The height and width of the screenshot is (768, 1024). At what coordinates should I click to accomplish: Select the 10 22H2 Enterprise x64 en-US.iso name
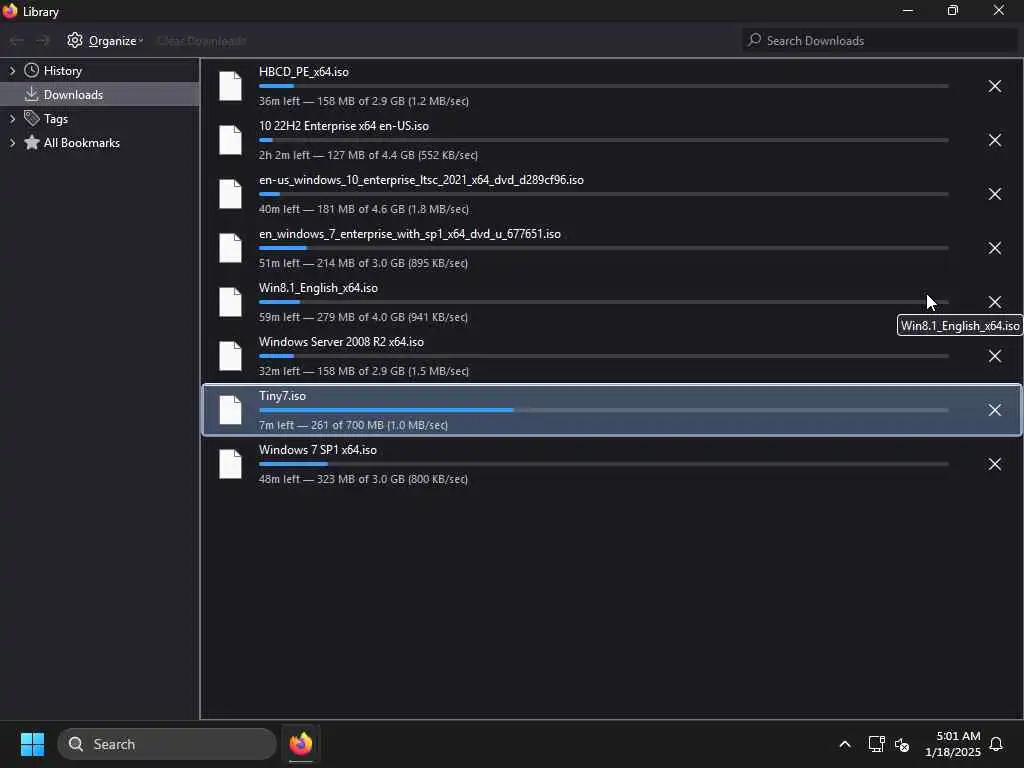(344, 126)
